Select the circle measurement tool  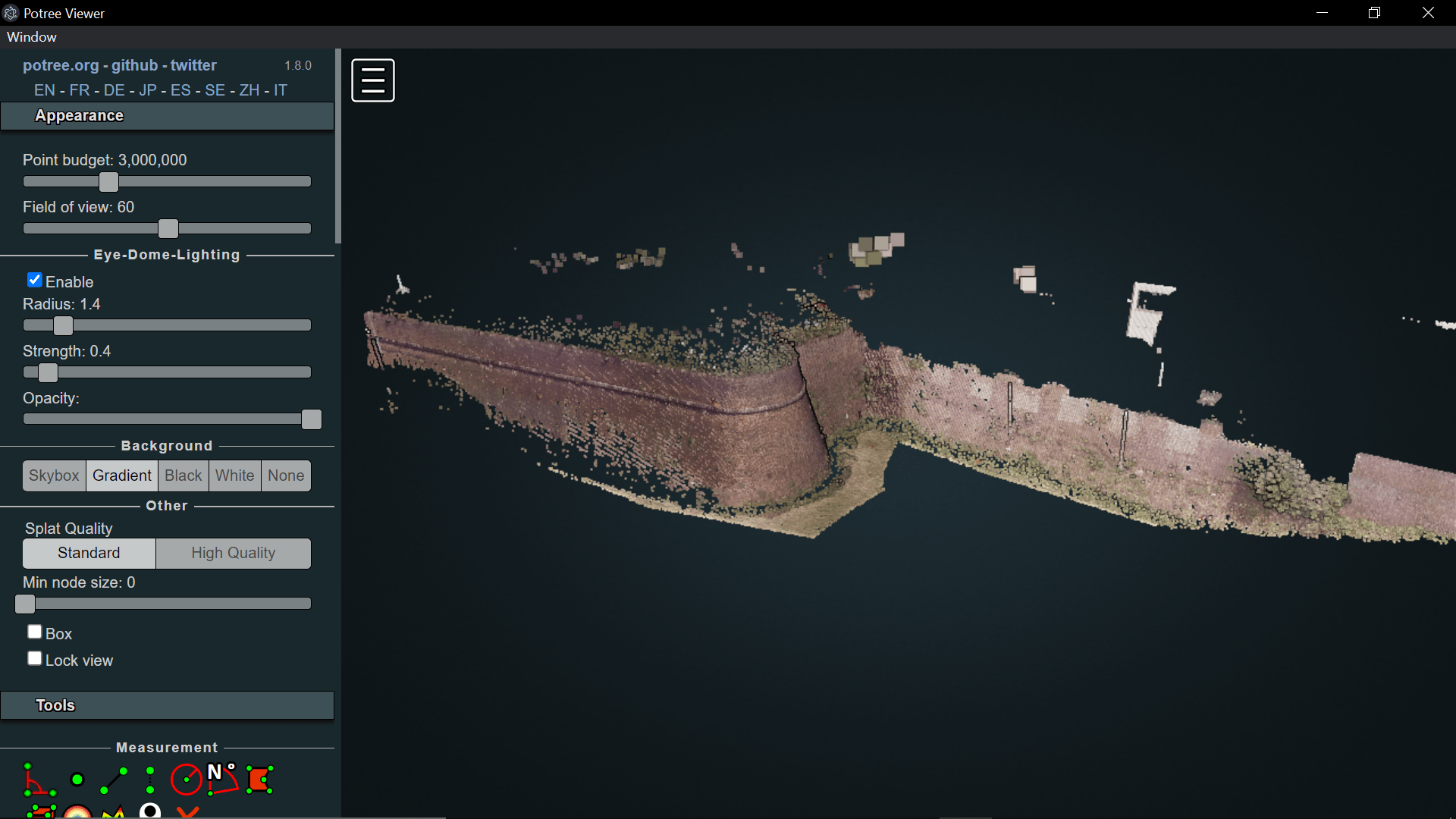[x=186, y=780]
